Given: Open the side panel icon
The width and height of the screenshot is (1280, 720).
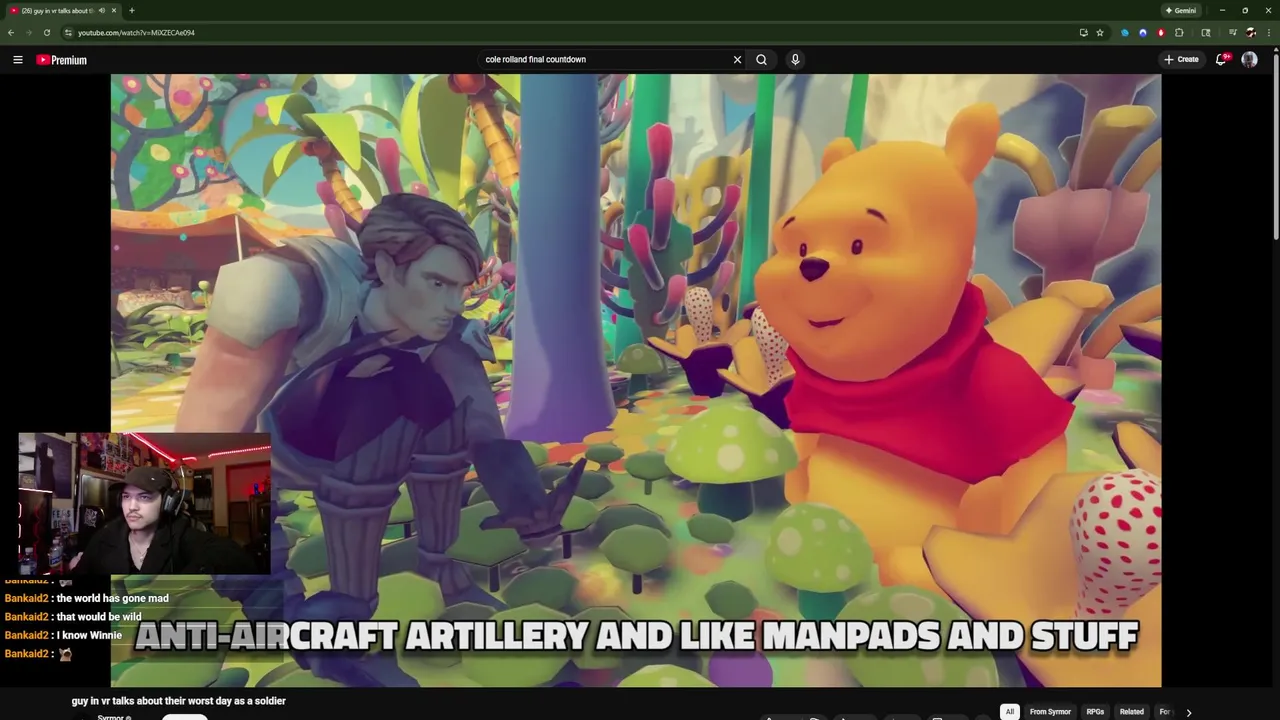Looking at the screenshot, I should coord(1206,32).
